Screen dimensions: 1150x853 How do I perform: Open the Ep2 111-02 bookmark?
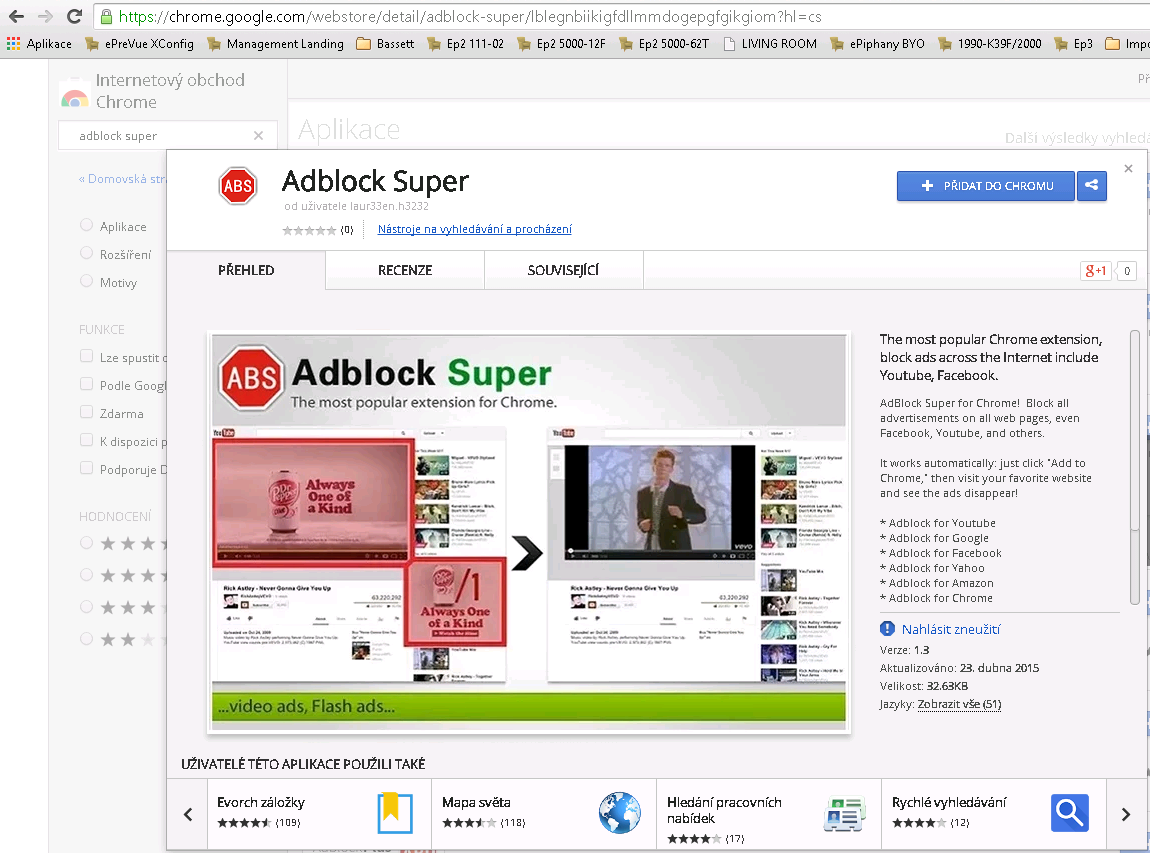pos(465,44)
